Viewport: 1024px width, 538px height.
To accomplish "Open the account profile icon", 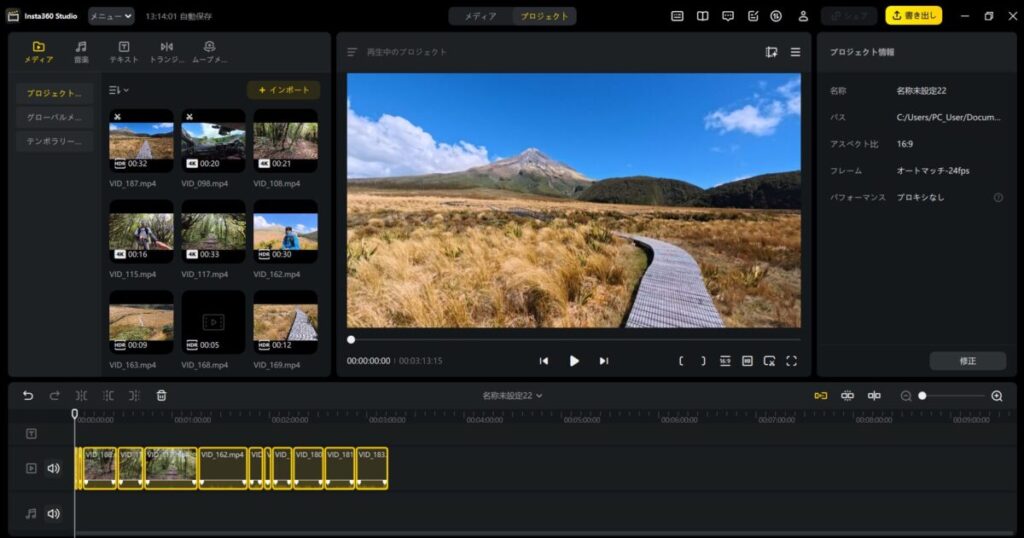I will [x=803, y=16].
